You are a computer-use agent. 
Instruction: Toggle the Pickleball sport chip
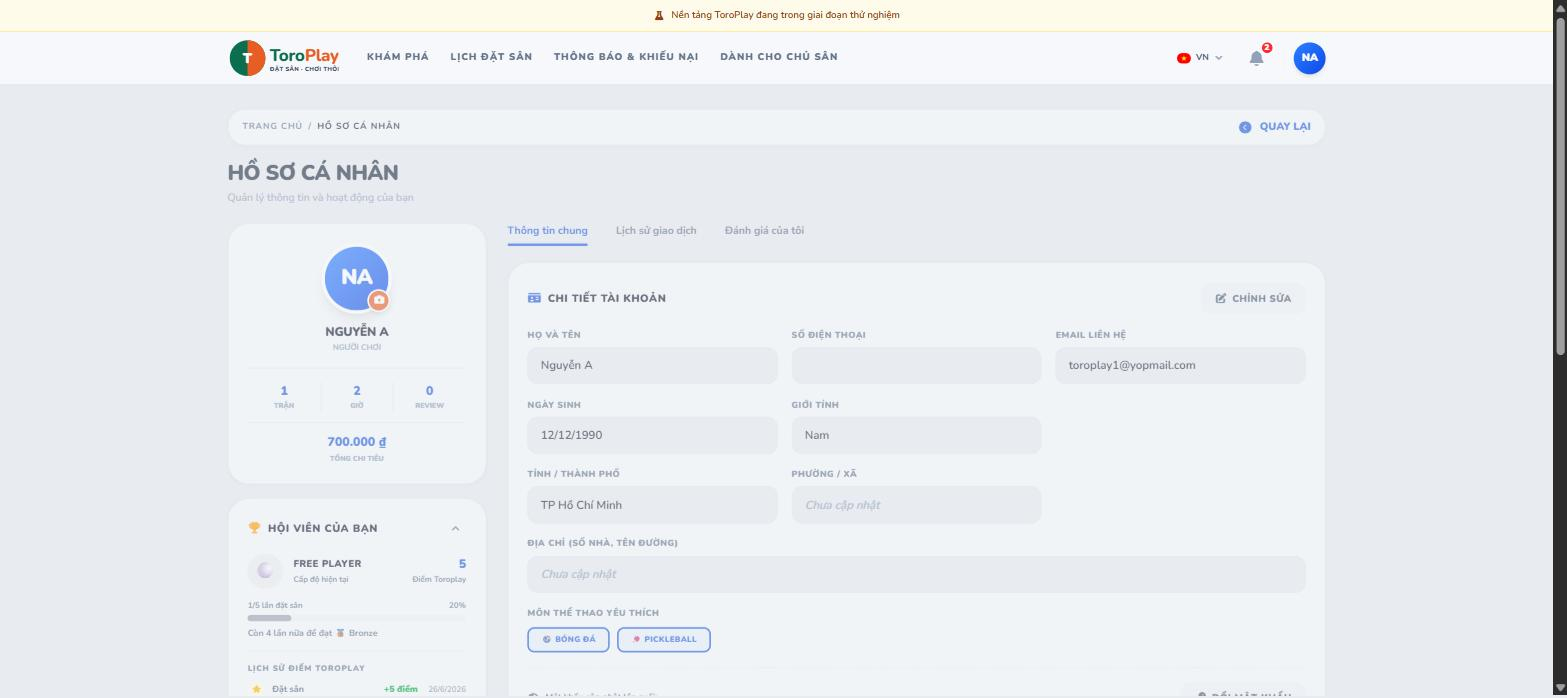(664, 639)
